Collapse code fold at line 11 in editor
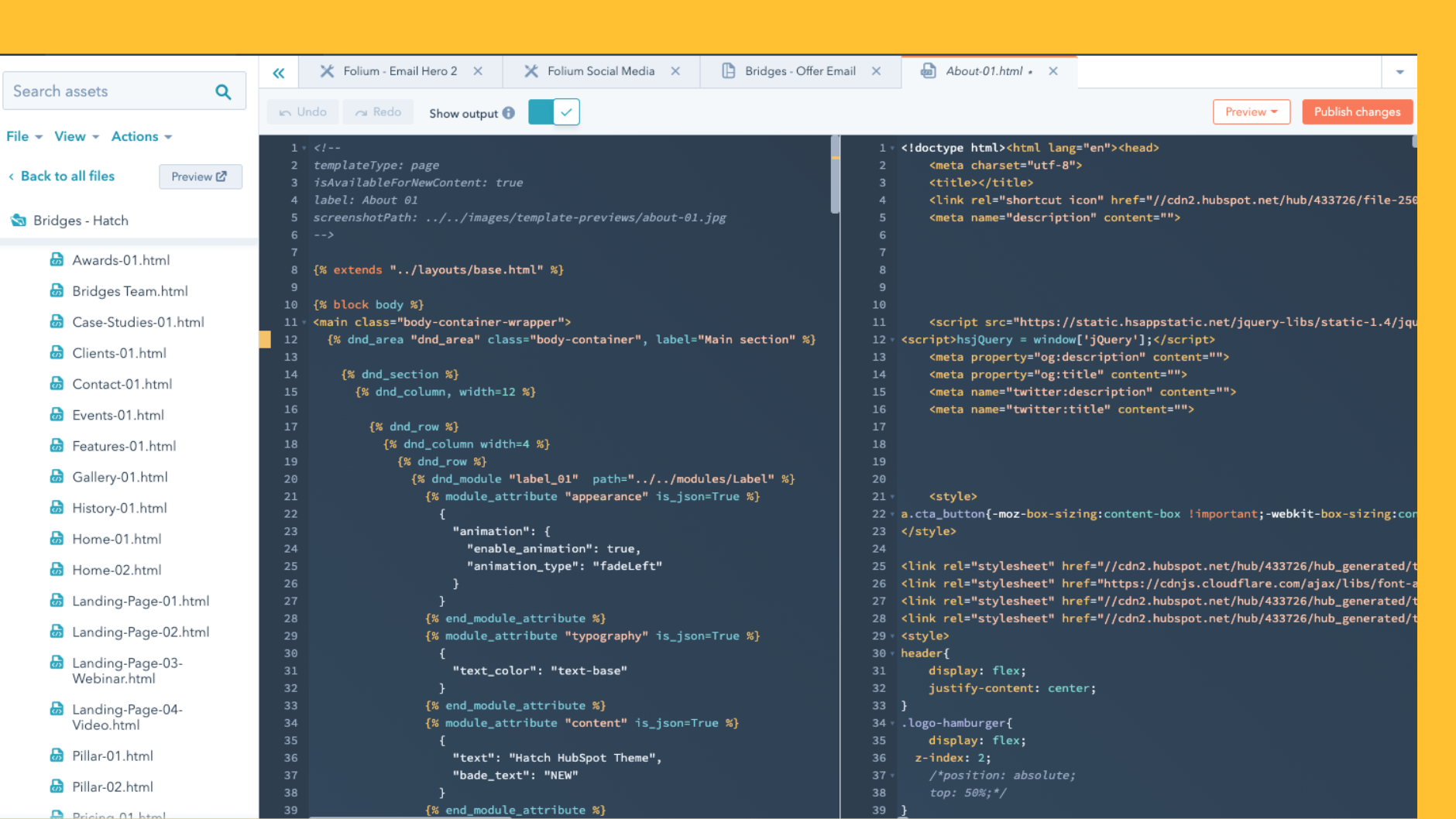The width and height of the screenshot is (1456, 819). pos(304,322)
